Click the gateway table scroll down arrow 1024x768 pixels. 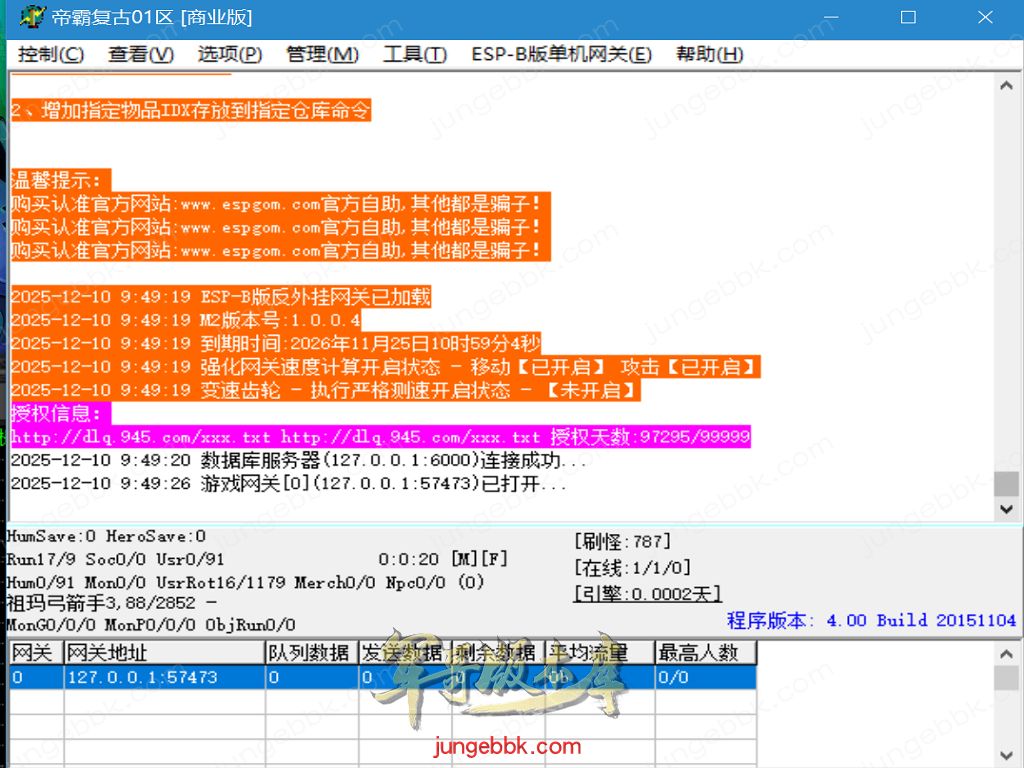point(1006,754)
